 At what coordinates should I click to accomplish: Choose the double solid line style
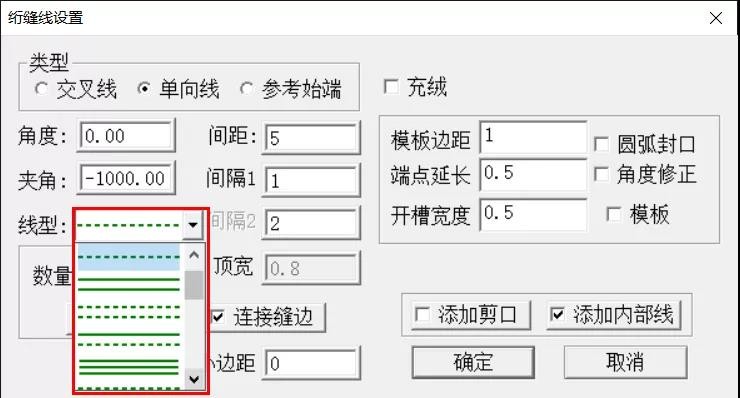click(129, 284)
